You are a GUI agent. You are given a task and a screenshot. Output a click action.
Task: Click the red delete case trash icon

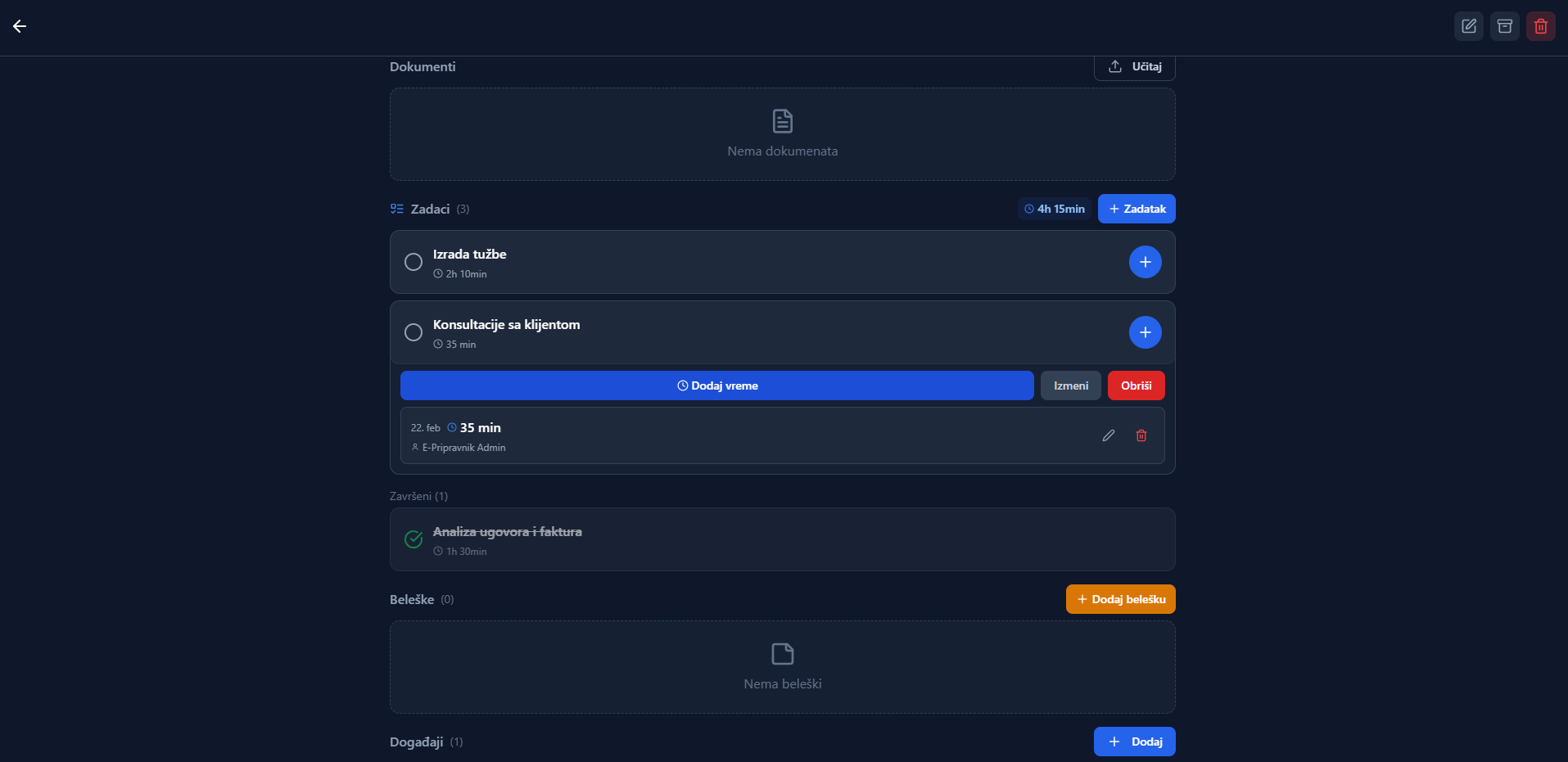pos(1540,26)
